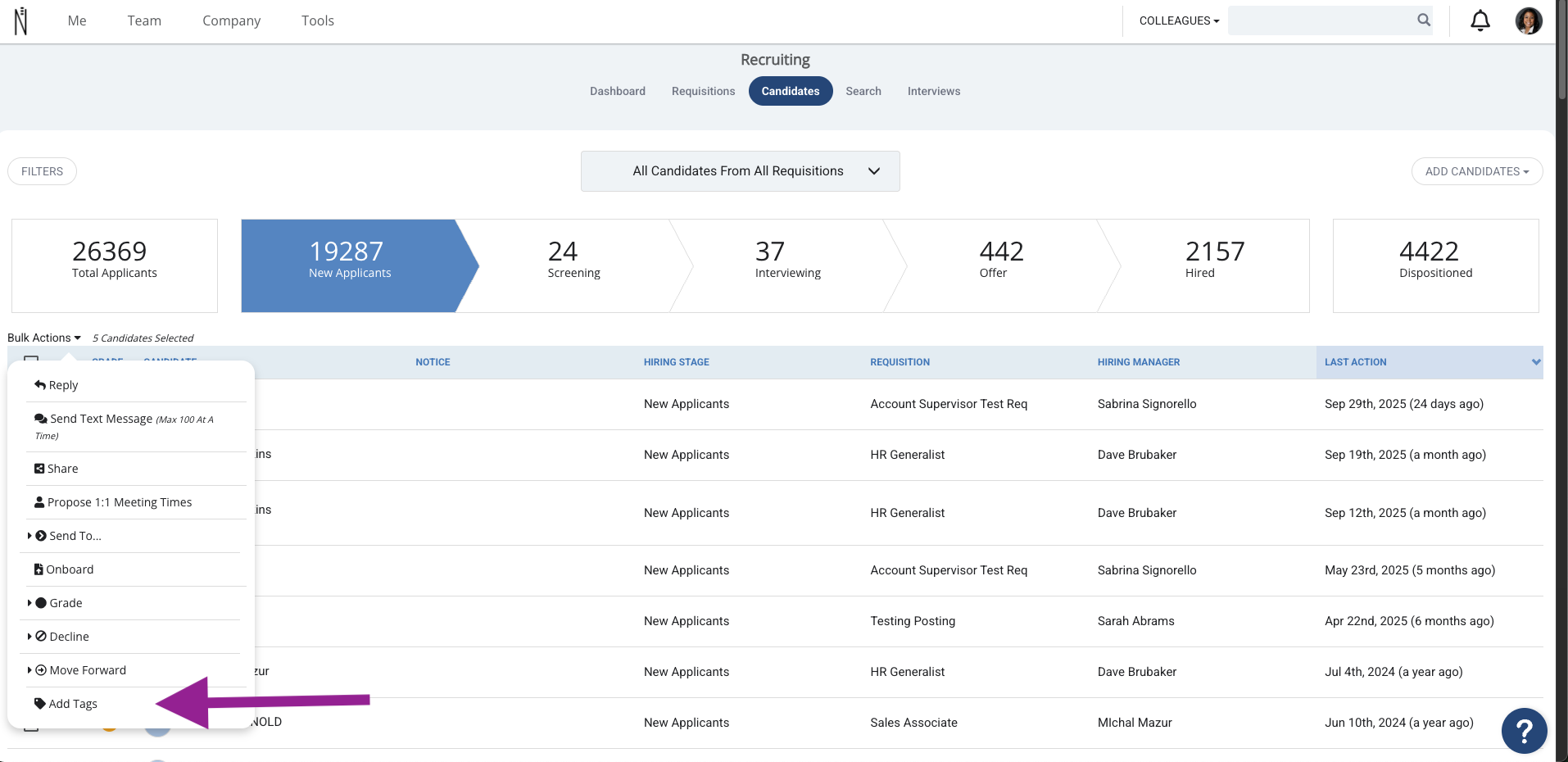Open the user profile avatar
The height and width of the screenshot is (762, 1568).
[1529, 20]
